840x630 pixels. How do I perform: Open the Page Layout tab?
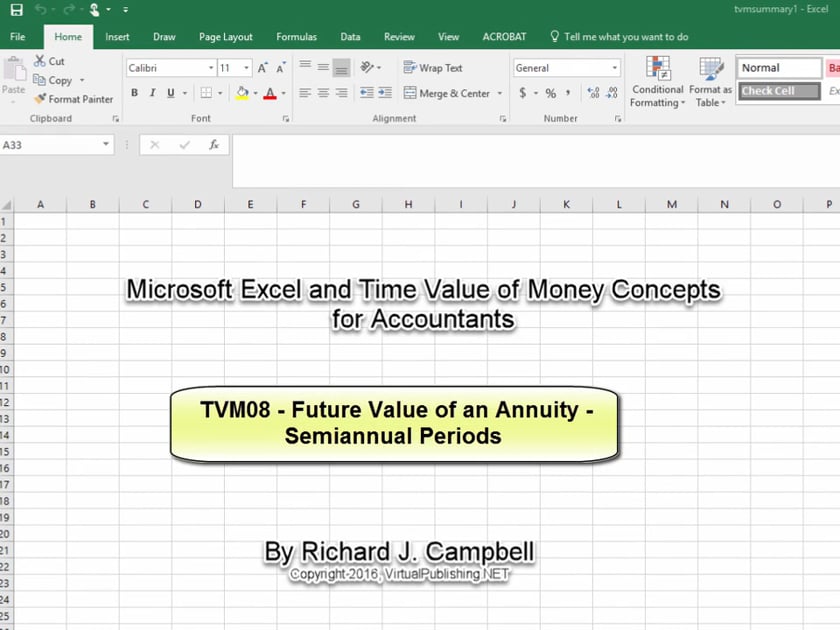226,36
